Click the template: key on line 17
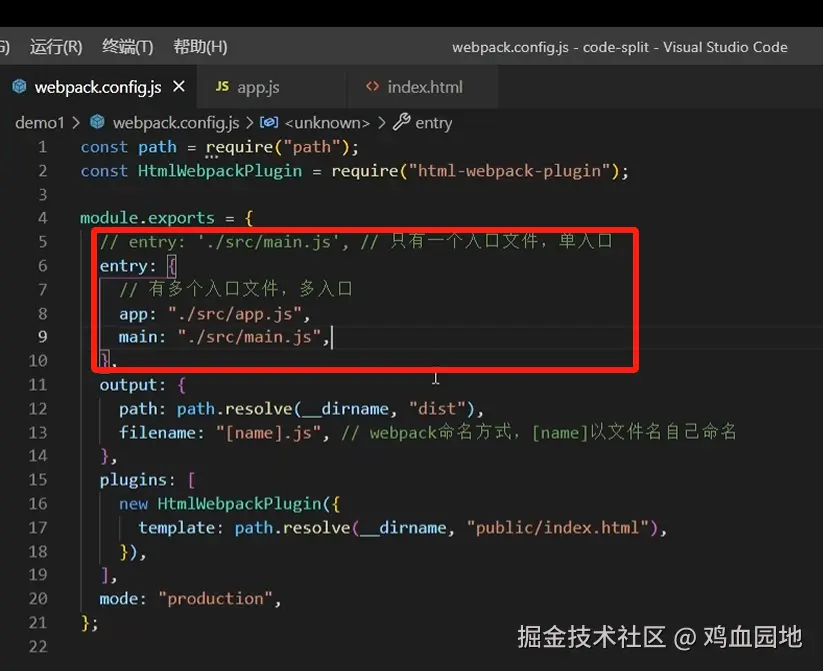 (181, 528)
